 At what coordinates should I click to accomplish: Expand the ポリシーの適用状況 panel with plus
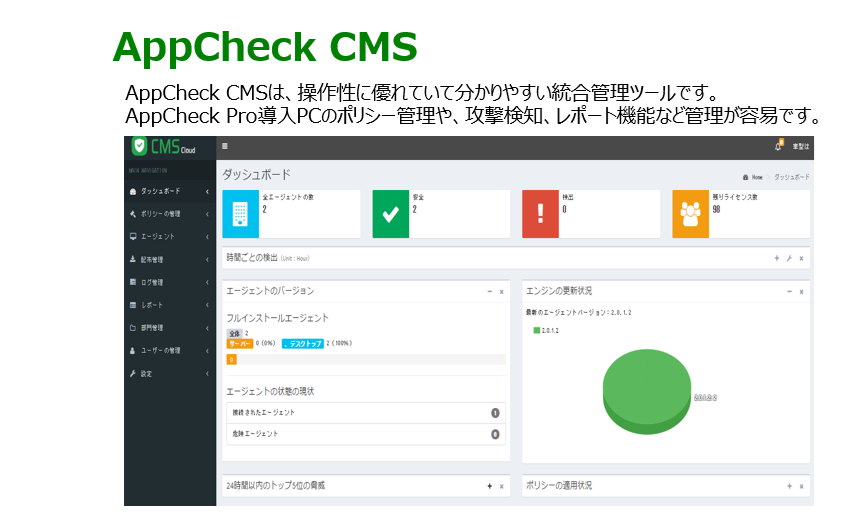tap(789, 486)
